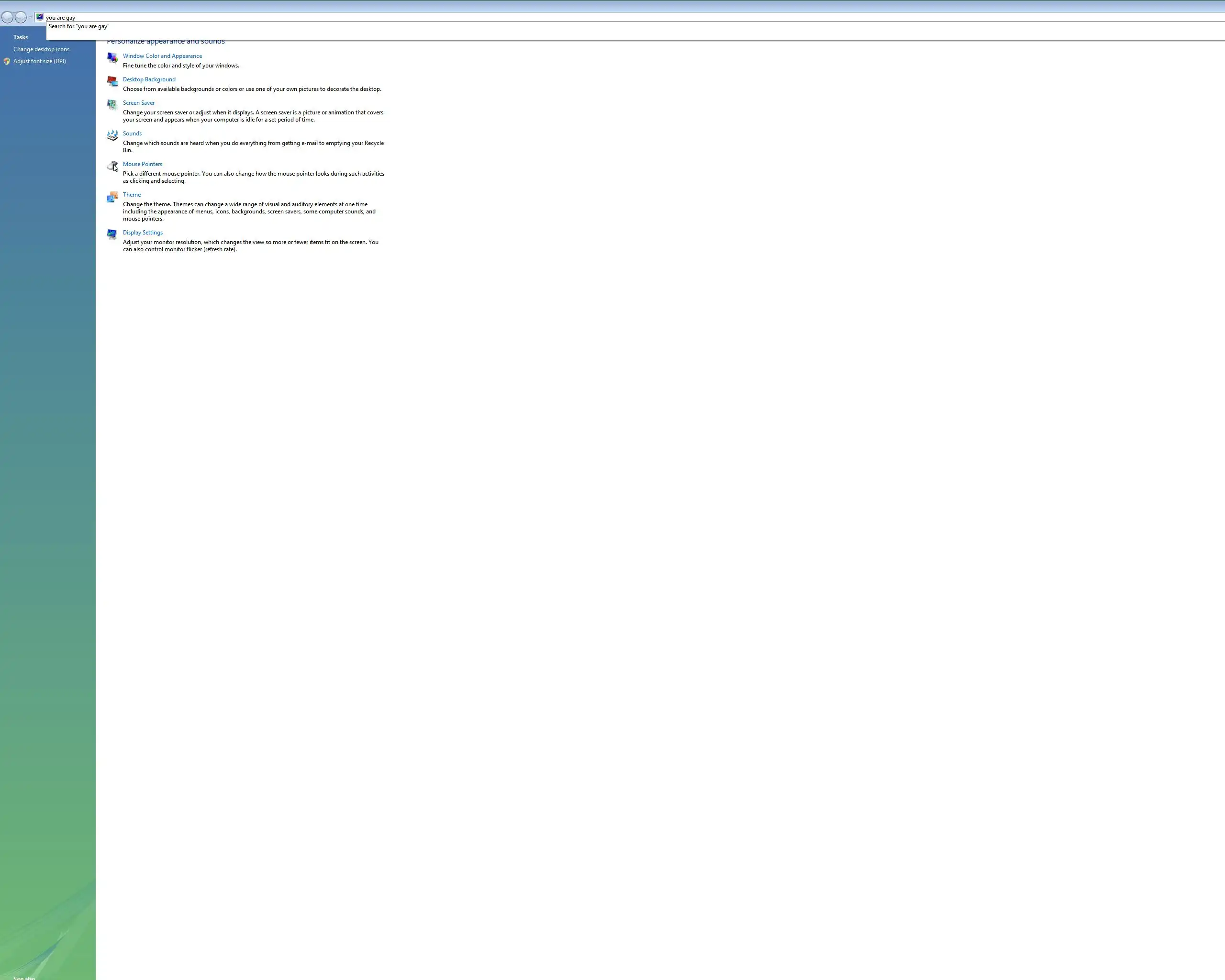Open the Display Settings link
The image size is (1225, 980).
(143, 233)
